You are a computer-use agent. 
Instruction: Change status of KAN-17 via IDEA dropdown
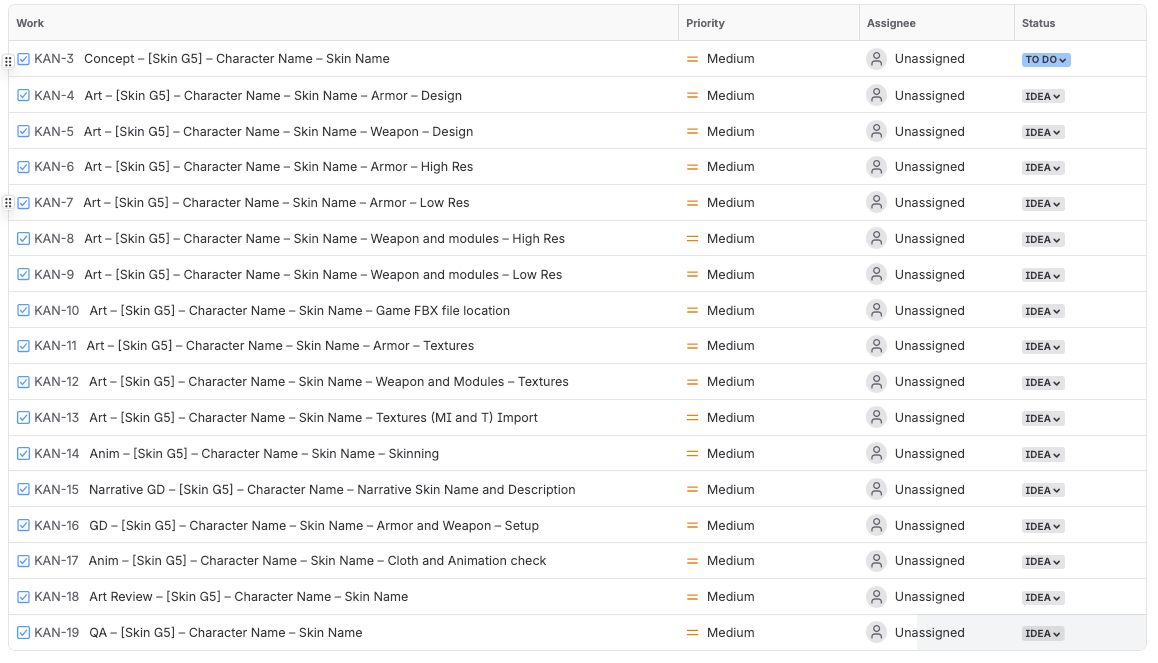pos(1043,562)
